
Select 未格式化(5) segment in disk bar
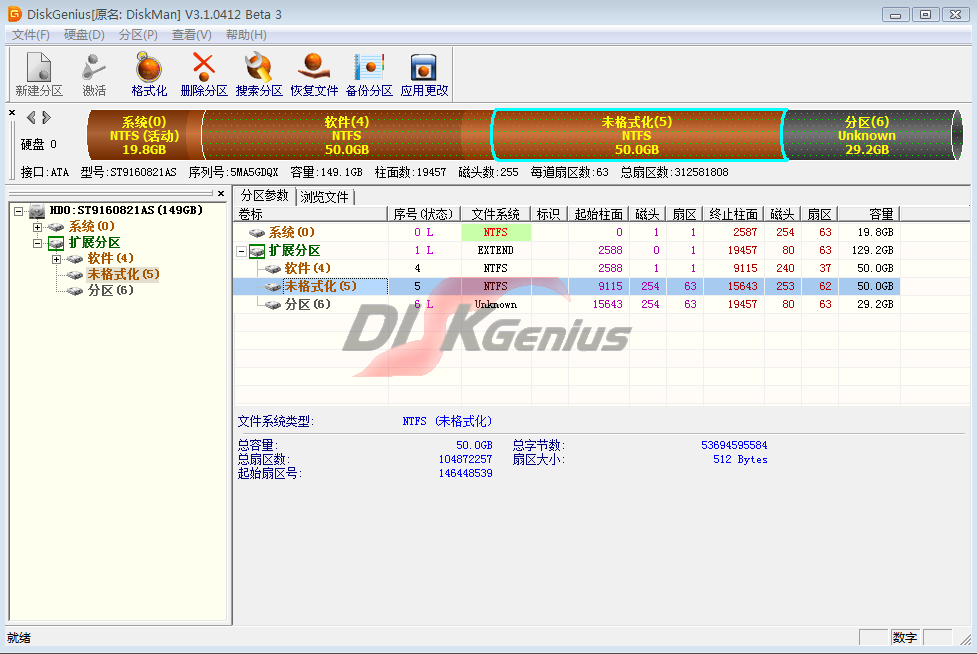click(637, 135)
